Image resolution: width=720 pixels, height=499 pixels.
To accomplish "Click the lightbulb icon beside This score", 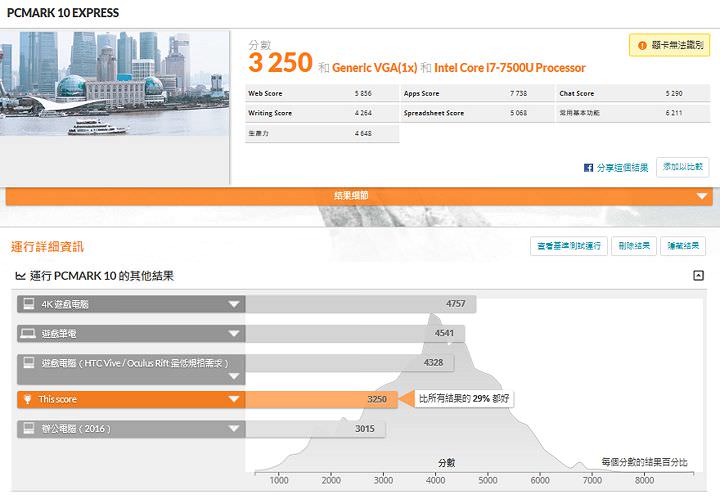I will point(26,399).
